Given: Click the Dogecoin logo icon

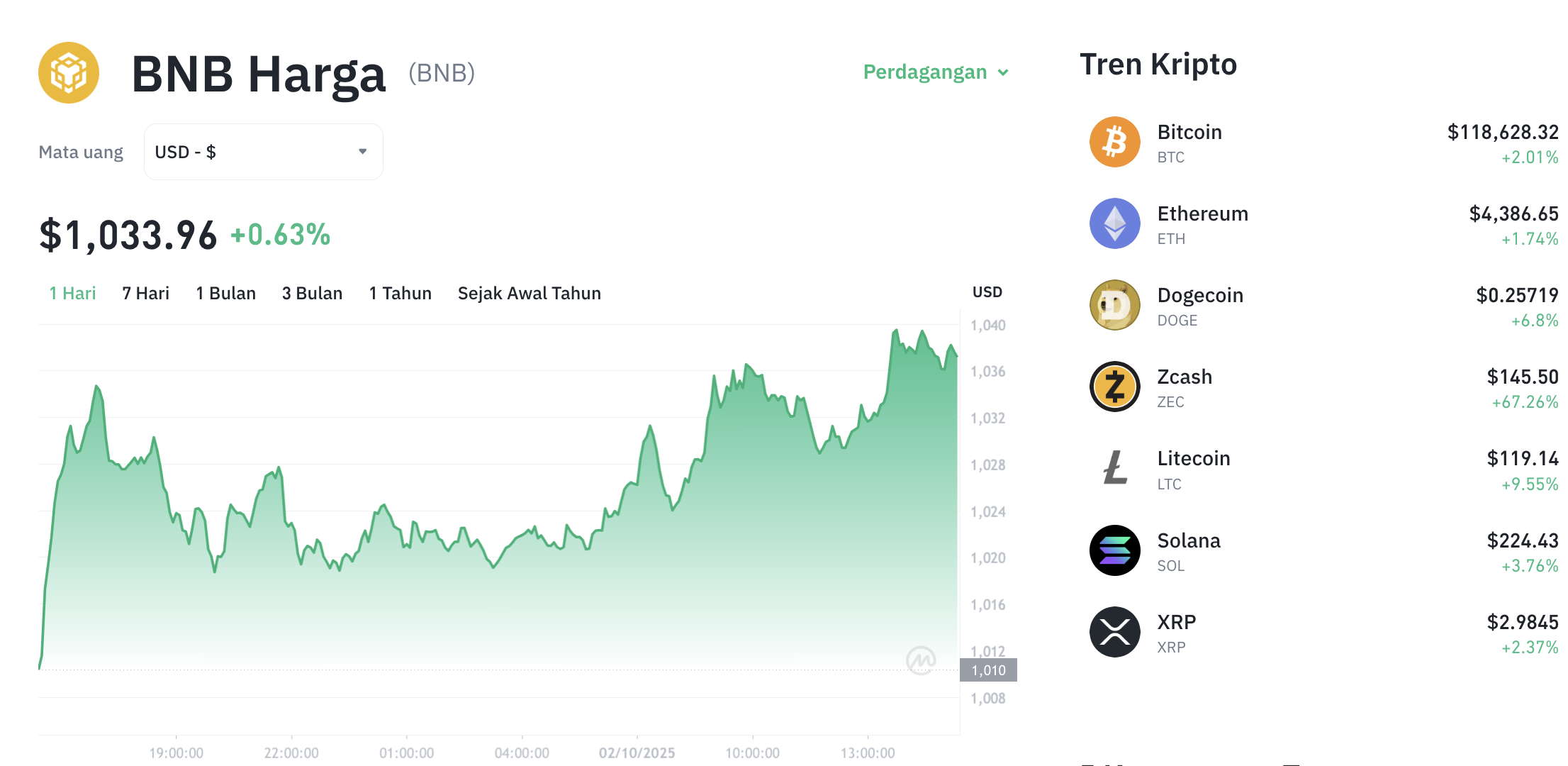Looking at the screenshot, I should pos(1114,305).
